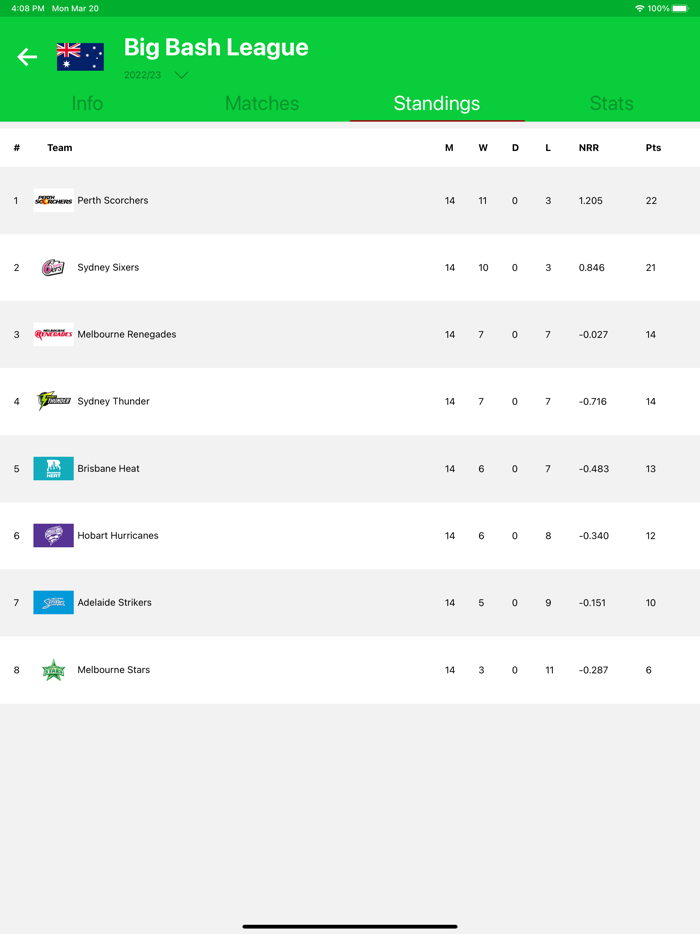The height and width of the screenshot is (934, 700).
Task: Click the Brisbane Heat team emblem
Action: [x=53, y=468]
